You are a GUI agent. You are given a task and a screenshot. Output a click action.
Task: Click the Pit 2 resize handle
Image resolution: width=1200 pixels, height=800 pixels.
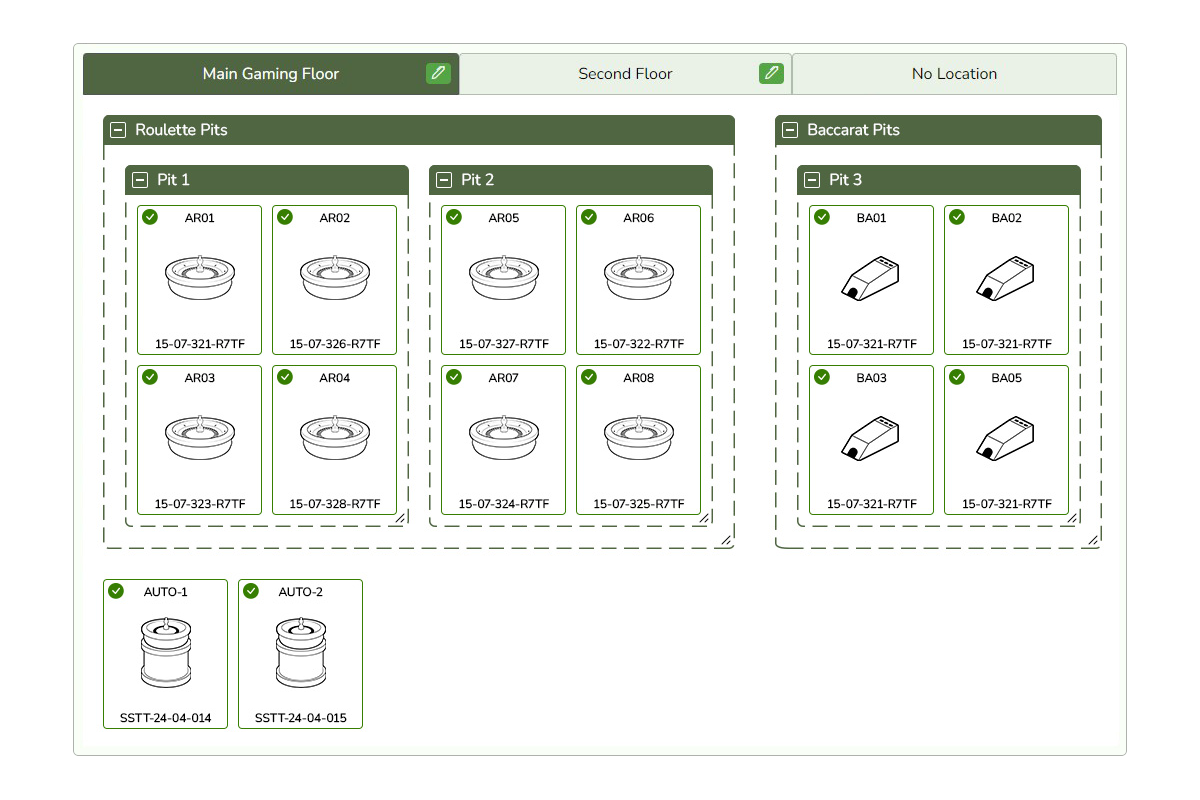pos(704,518)
